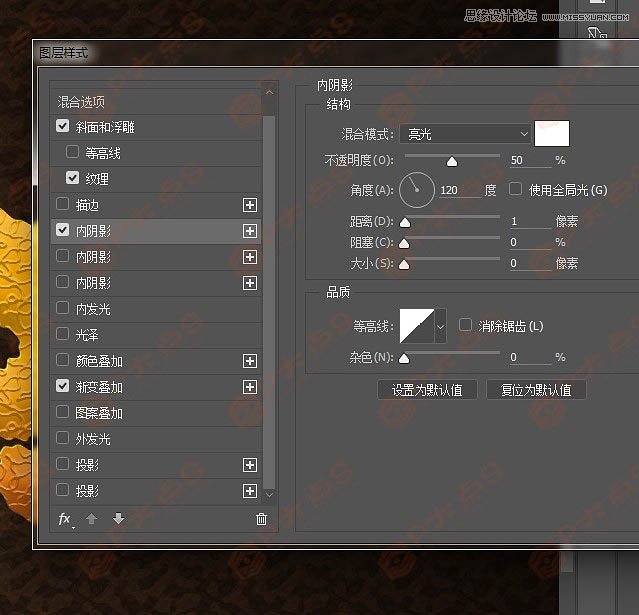Click the 距离 value field showing 1

click(x=531, y=221)
